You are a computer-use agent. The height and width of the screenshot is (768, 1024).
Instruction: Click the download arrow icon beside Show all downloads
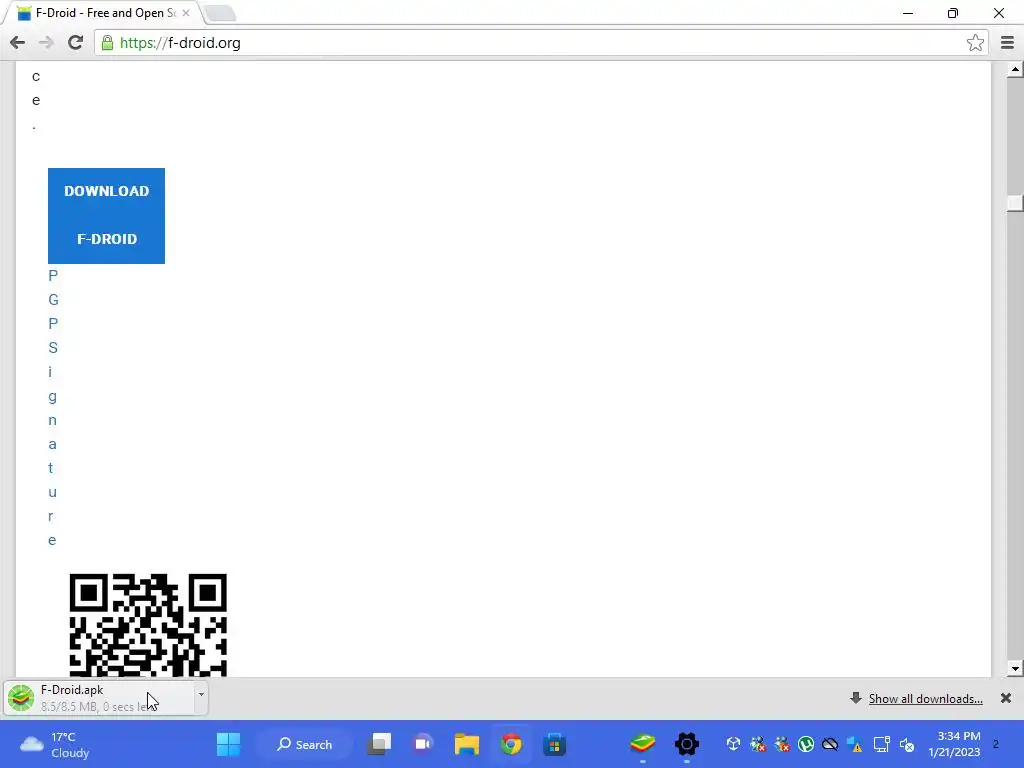(x=856, y=698)
